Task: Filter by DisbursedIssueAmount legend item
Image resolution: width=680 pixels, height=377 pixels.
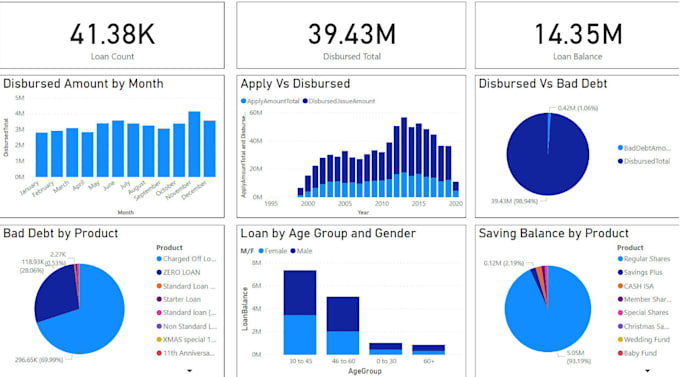Action: click(339, 101)
